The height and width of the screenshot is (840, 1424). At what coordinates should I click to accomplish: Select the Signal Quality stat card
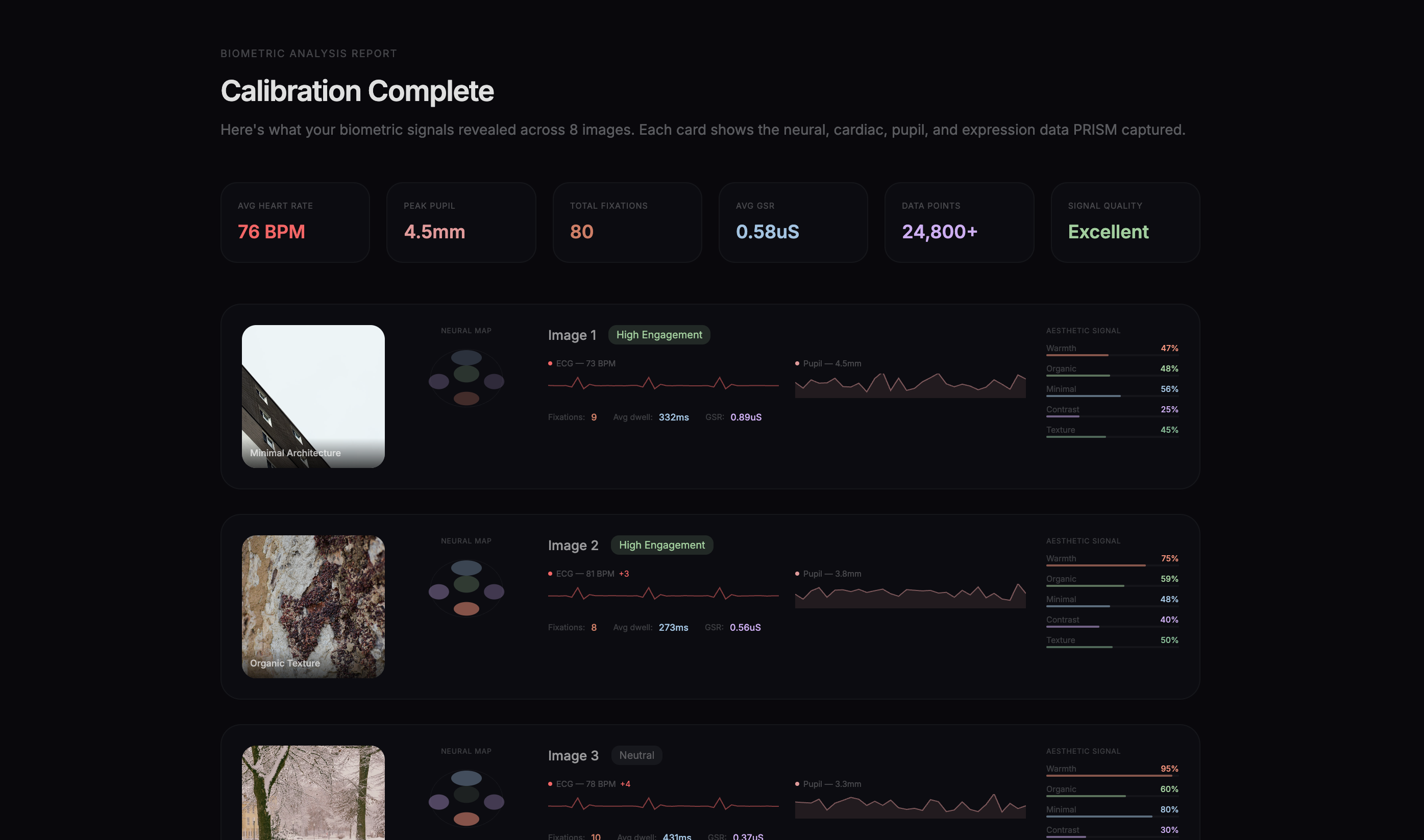point(1124,222)
